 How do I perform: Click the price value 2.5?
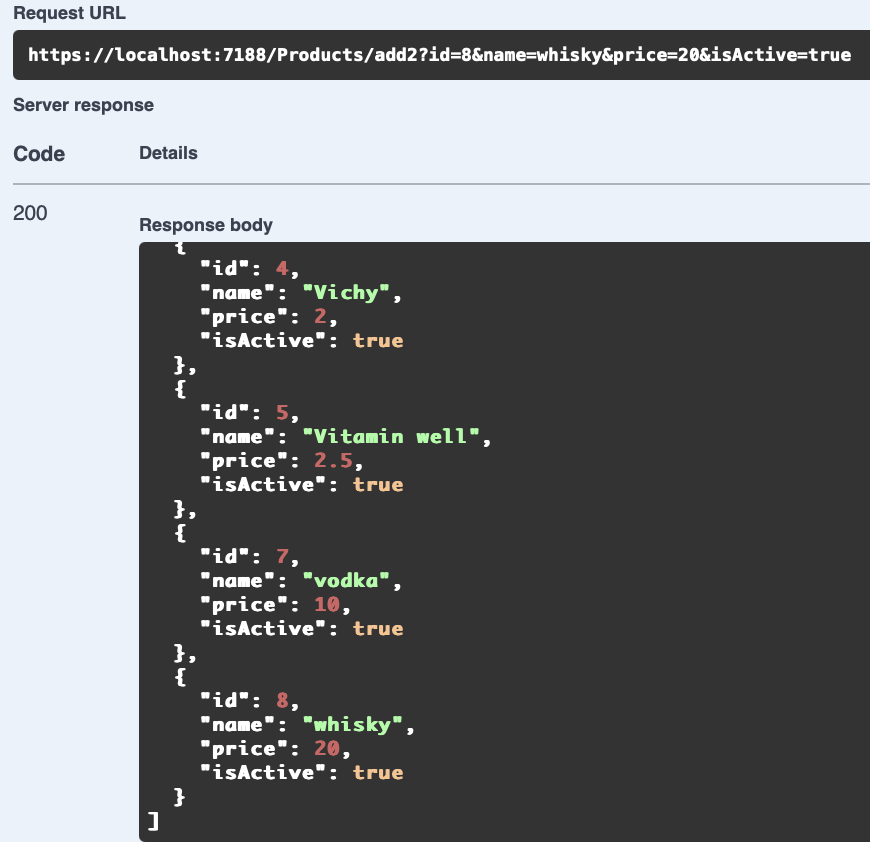click(333, 460)
